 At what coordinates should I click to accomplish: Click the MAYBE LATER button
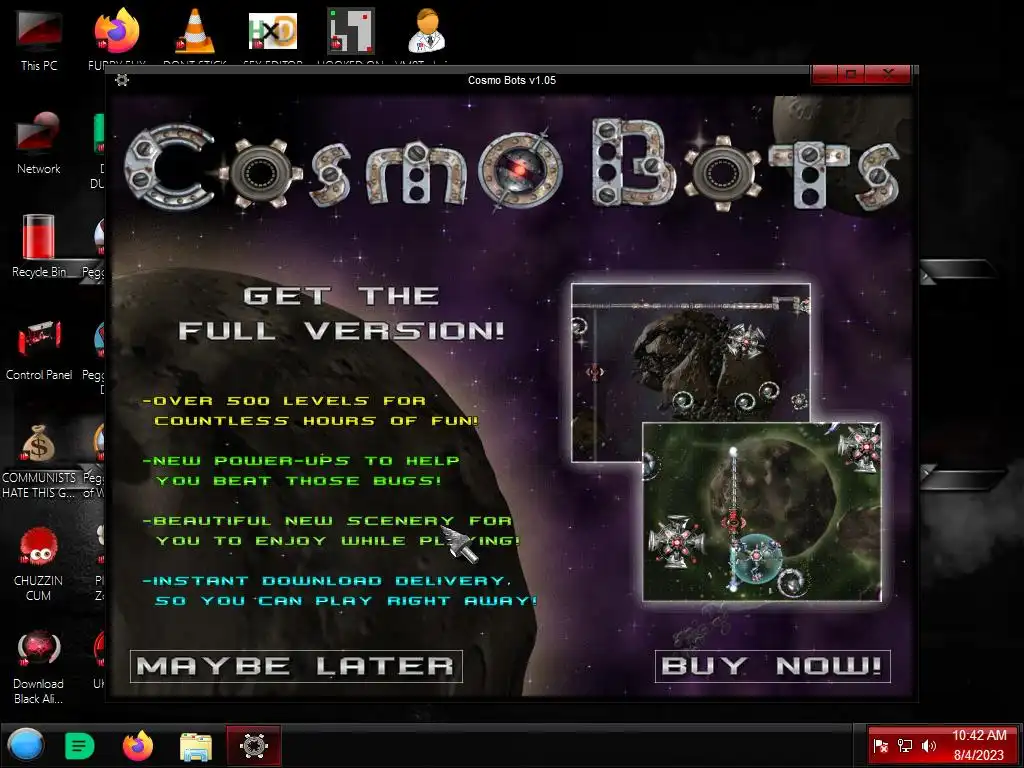click(296, 666)
